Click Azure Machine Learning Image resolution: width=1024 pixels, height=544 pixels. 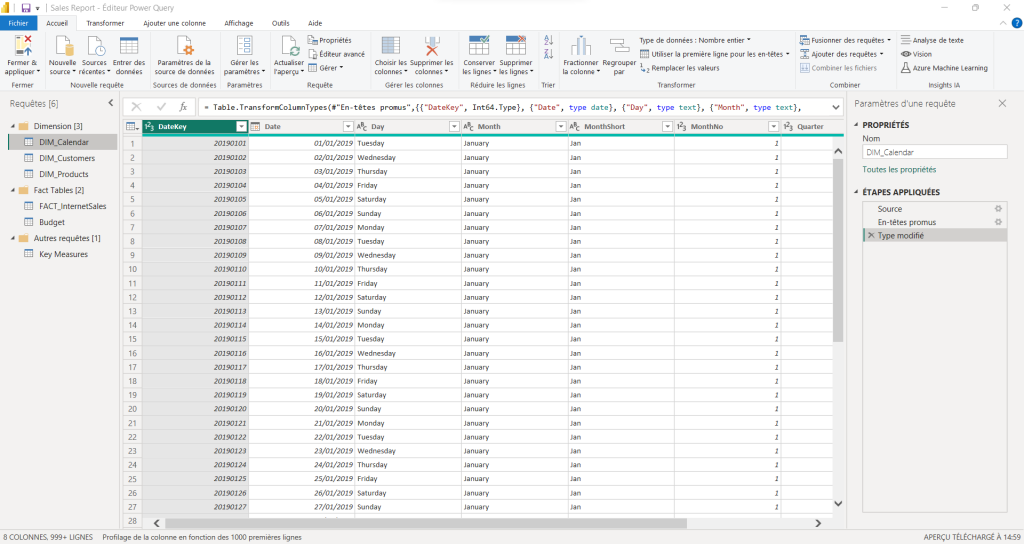click(944, 68)
